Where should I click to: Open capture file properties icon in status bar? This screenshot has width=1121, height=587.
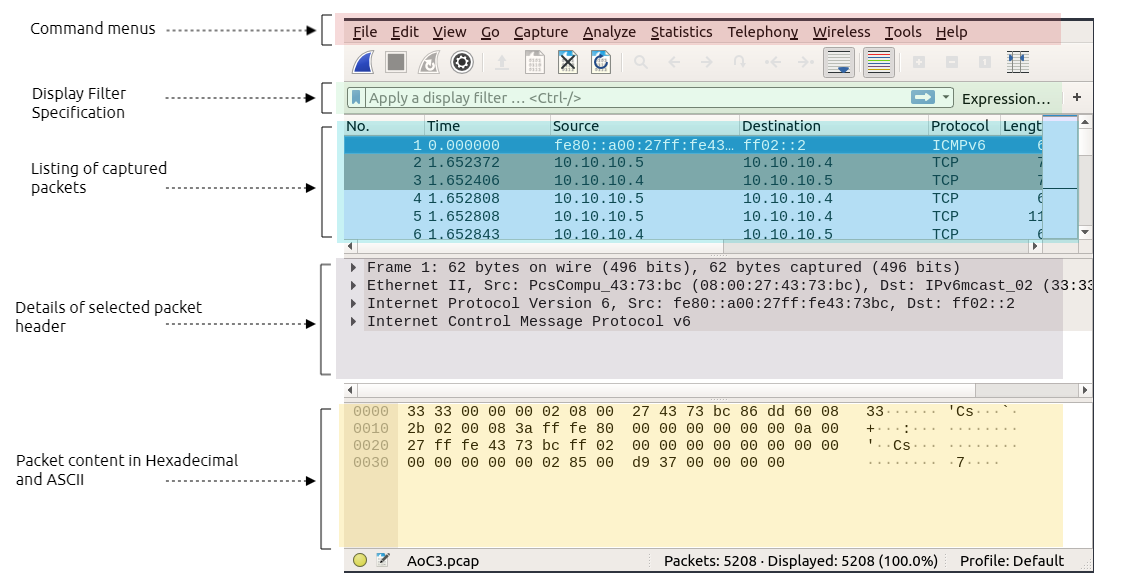(382, 561)
